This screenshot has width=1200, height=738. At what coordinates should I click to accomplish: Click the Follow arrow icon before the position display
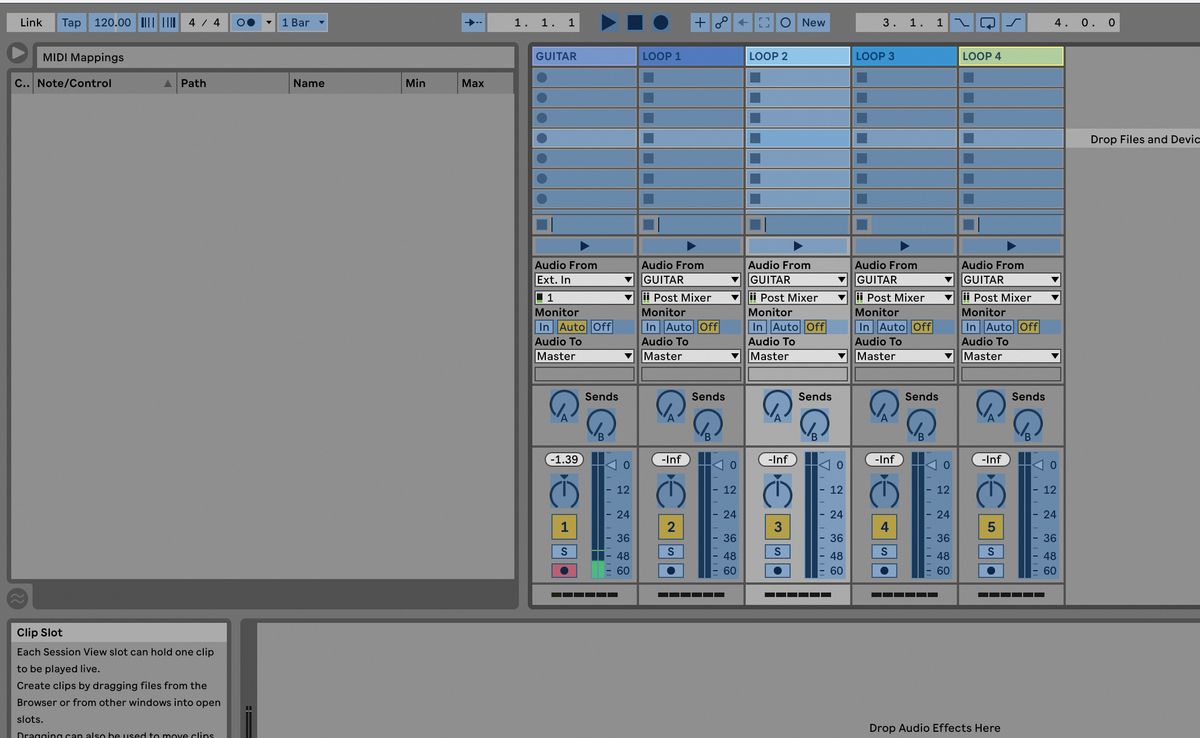(x=473, y=21)
